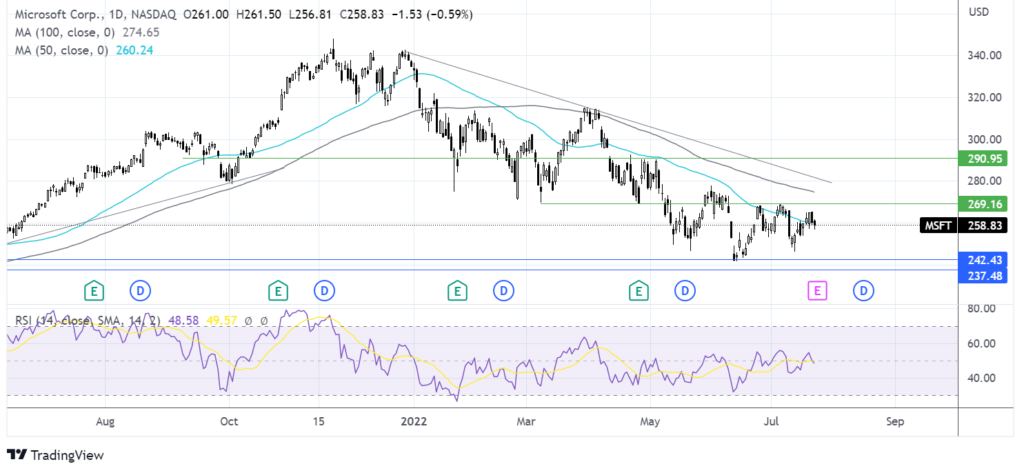Select the dividend D marker above Aug label

point(139,290)
